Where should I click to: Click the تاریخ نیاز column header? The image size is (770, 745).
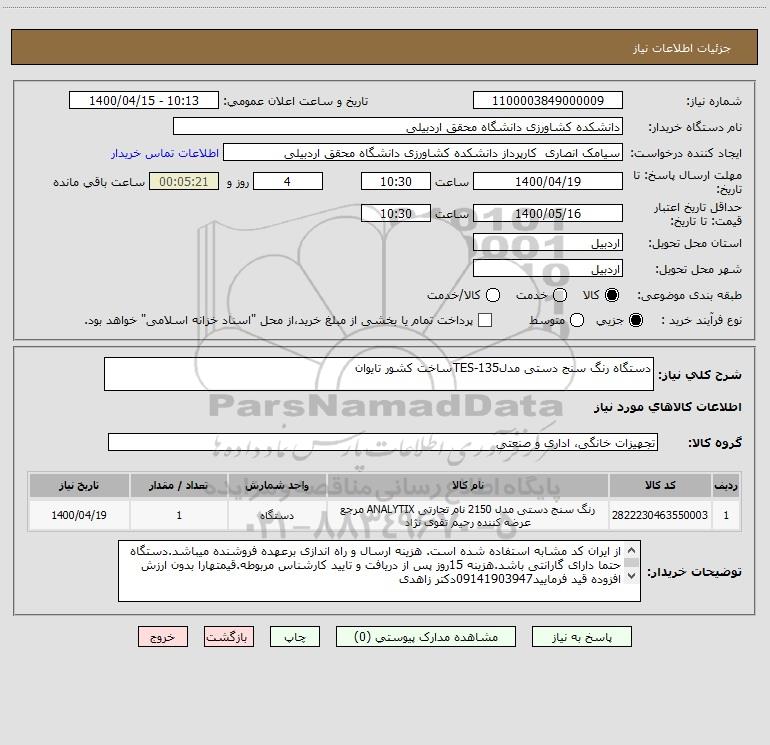tap(79, 485)
